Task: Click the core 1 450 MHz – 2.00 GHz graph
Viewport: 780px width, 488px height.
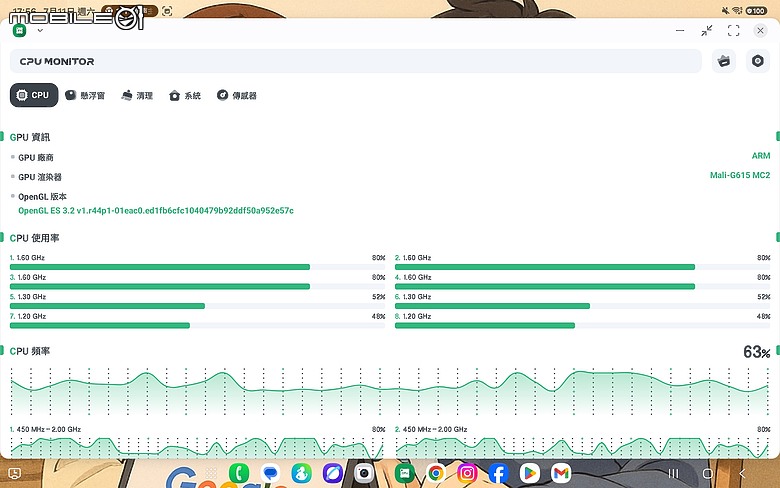Action: click(197, 447)
